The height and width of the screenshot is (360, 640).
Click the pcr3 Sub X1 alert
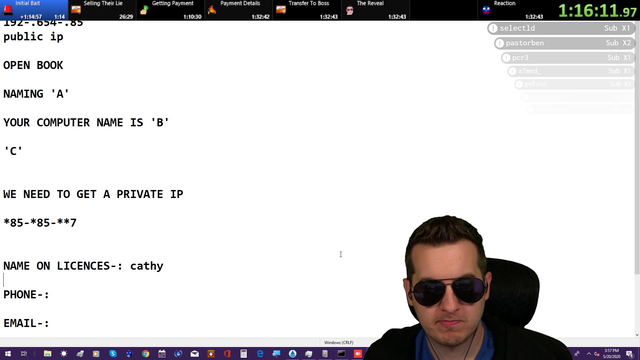pyautogui.click(x=568, y=58)
